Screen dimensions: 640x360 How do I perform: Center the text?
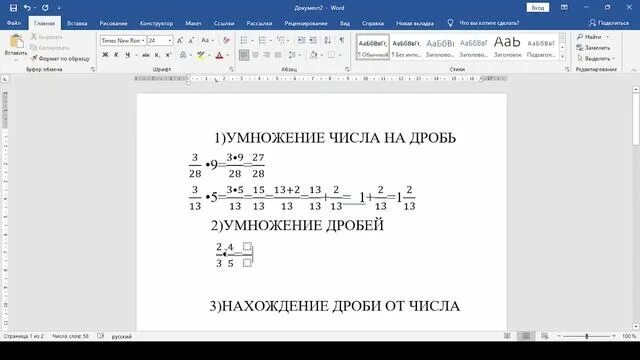(x=255, y=55)
